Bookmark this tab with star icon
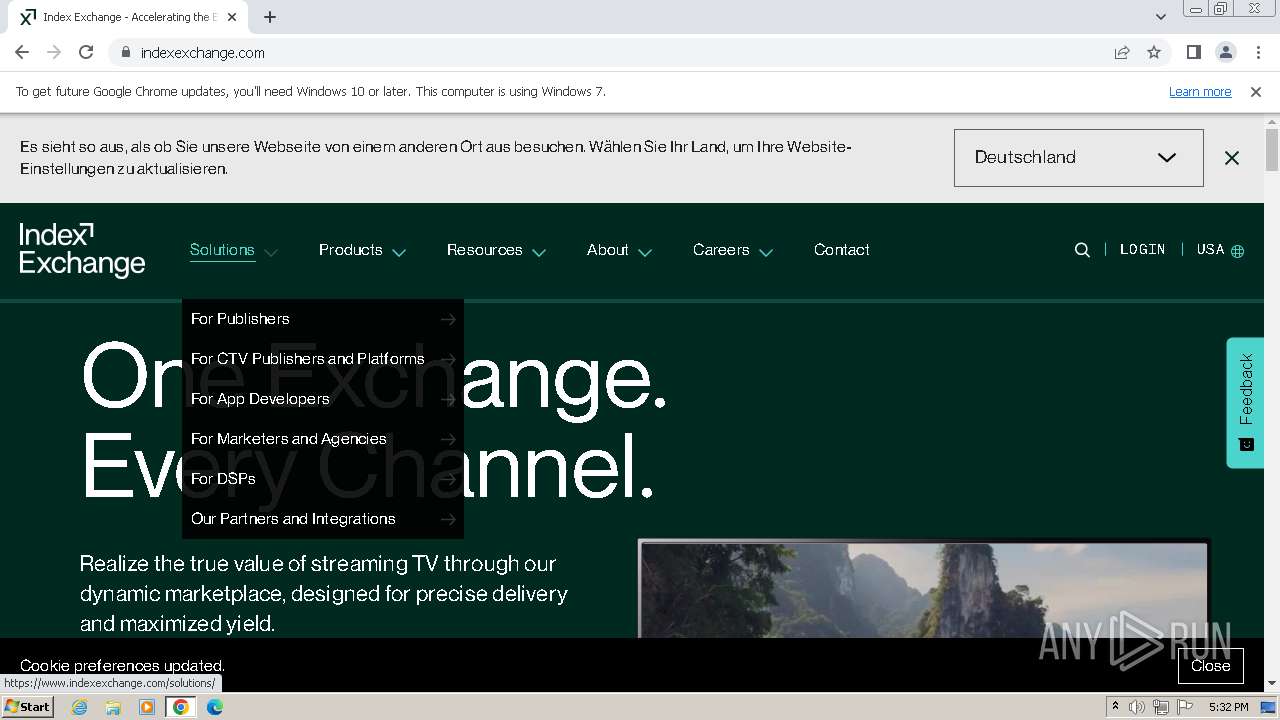Viewport: 1280px width, 720px height. pos(1154,52)
